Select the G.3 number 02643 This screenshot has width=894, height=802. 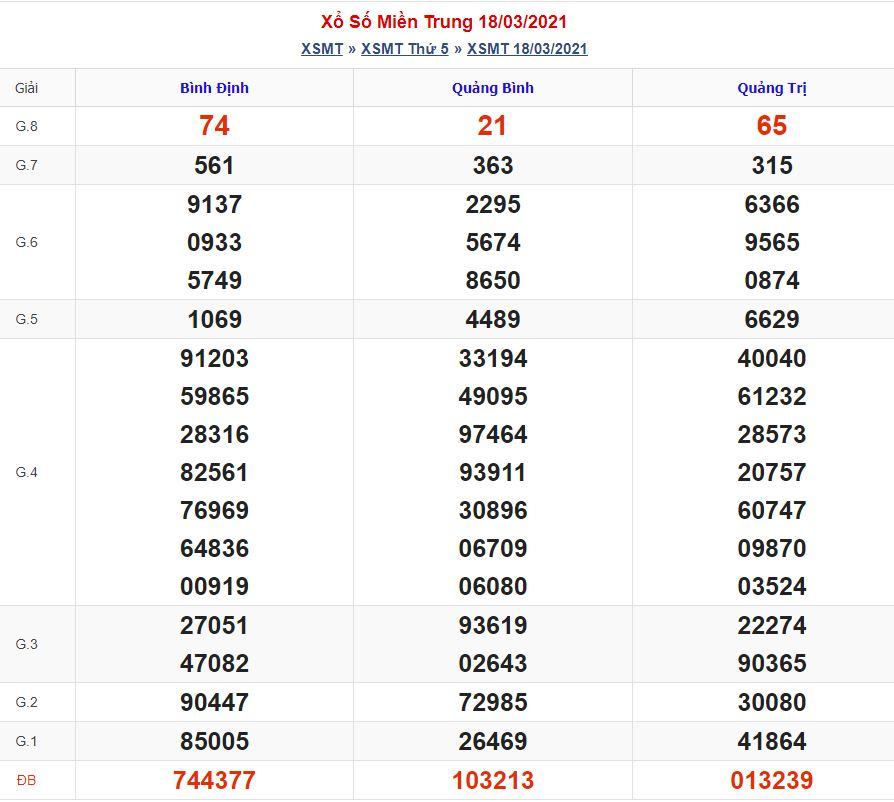tap(493, 663)
